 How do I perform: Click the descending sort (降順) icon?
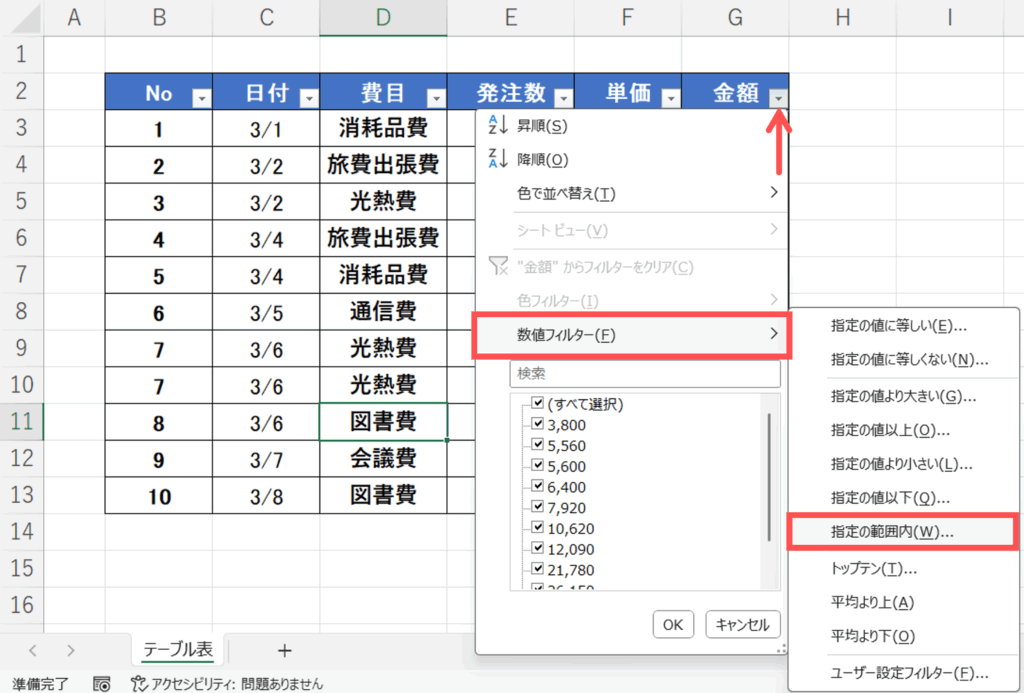pyautogui.click(x=497, y=159)
